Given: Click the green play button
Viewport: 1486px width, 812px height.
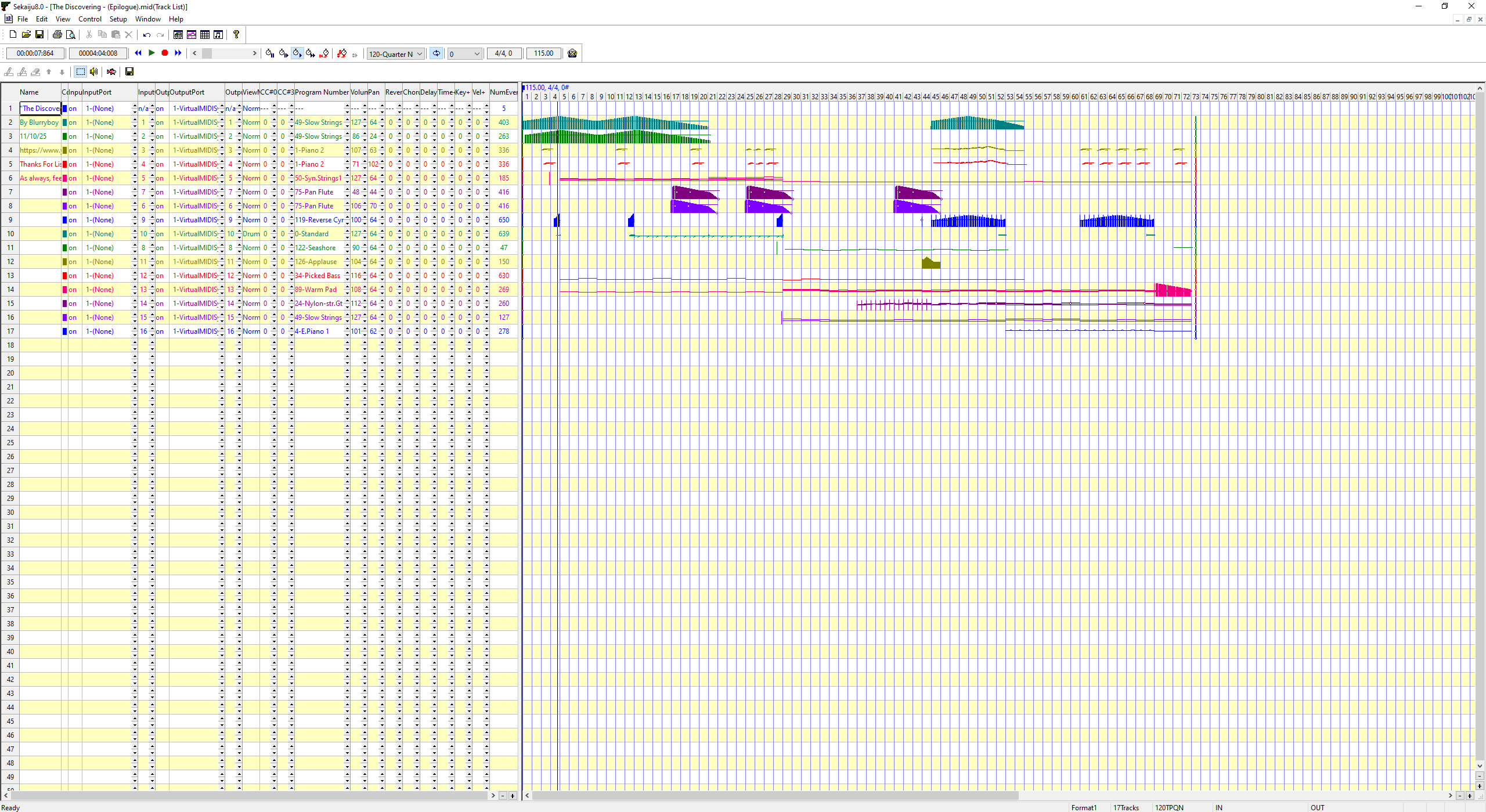Looking at the screenshot, I should pos(152,53).
